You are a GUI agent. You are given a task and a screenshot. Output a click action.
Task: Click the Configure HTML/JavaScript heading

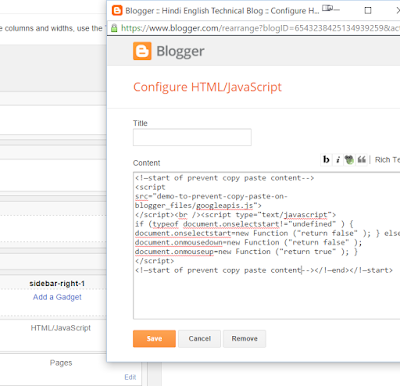[207, 87]
